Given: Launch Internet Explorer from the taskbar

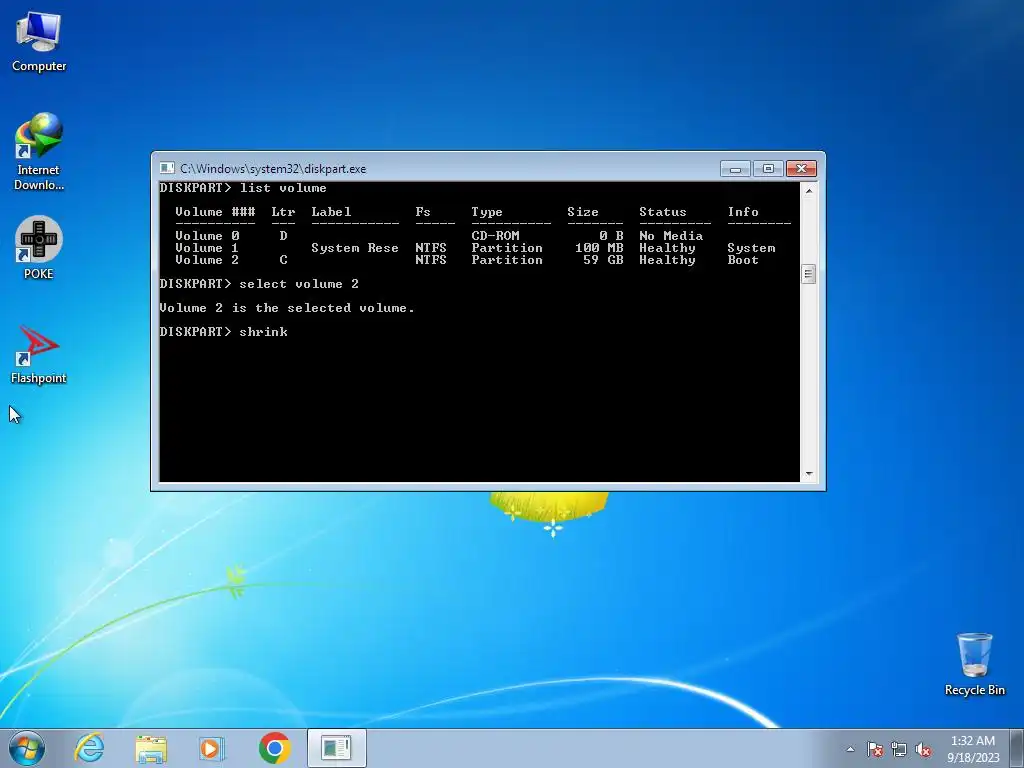Looking at the screenshot, I should click(89, 748).
